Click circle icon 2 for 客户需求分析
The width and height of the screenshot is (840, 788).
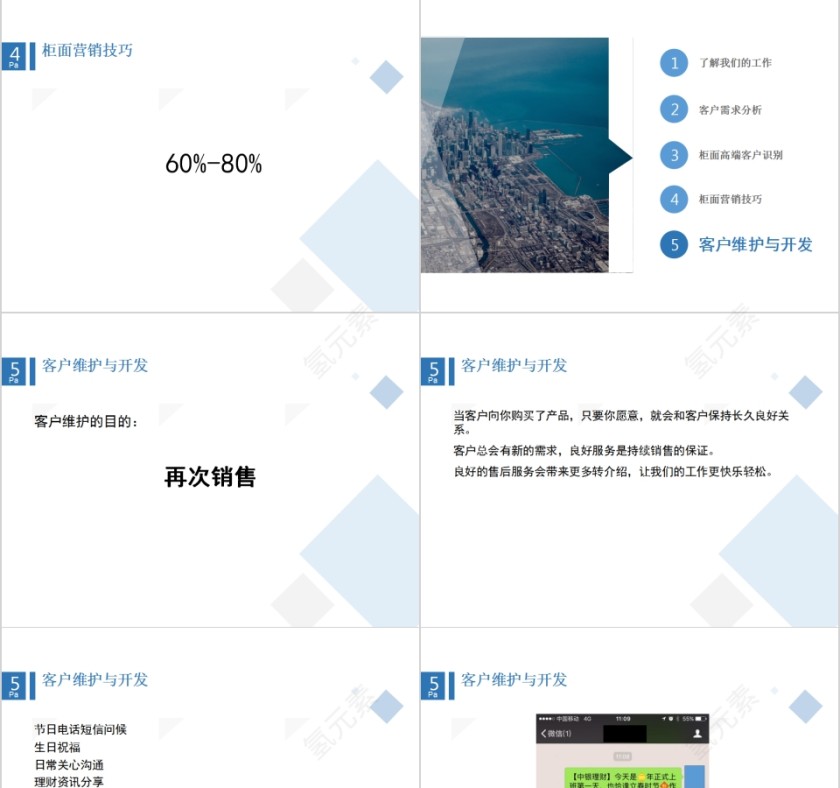point(674,109)
